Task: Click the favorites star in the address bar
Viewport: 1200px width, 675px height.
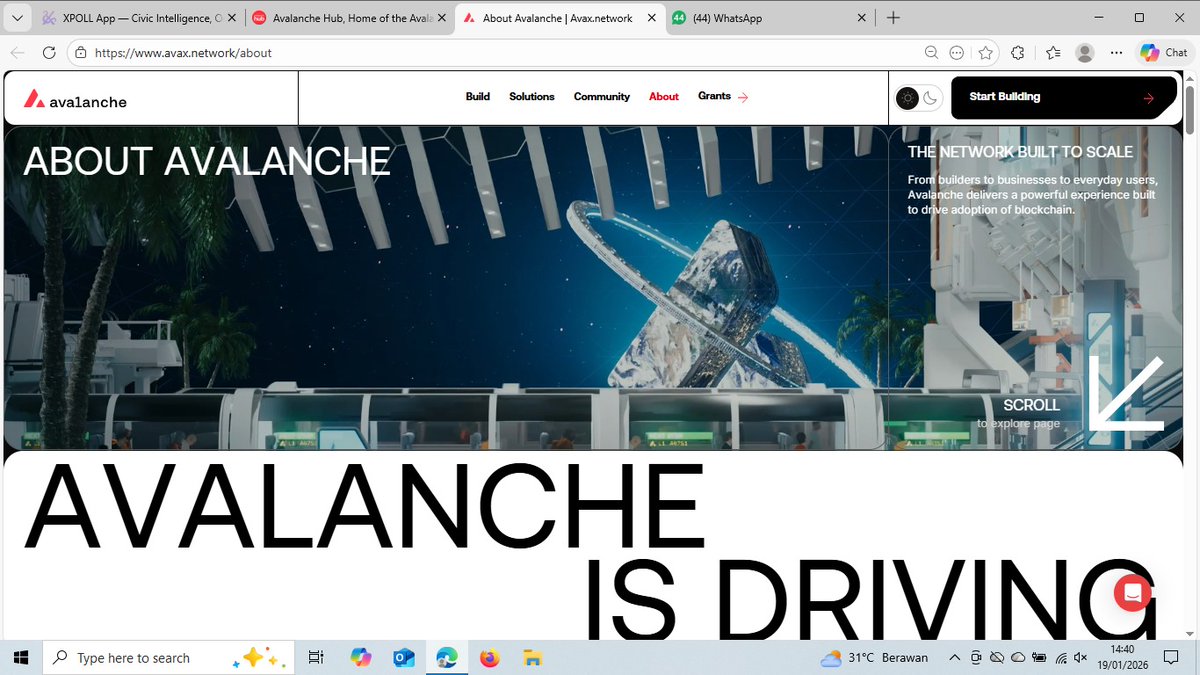Action: point(987,52)
